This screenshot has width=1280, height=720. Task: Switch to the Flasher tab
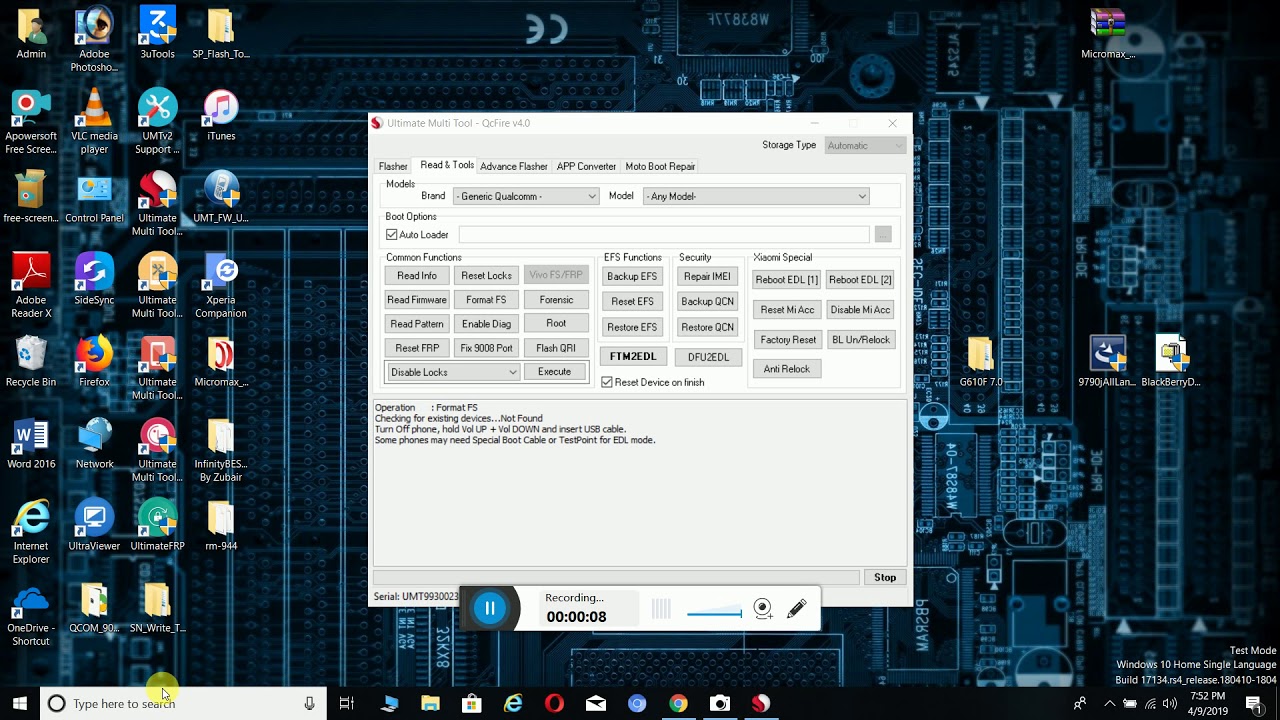click(x=393, y=167)
